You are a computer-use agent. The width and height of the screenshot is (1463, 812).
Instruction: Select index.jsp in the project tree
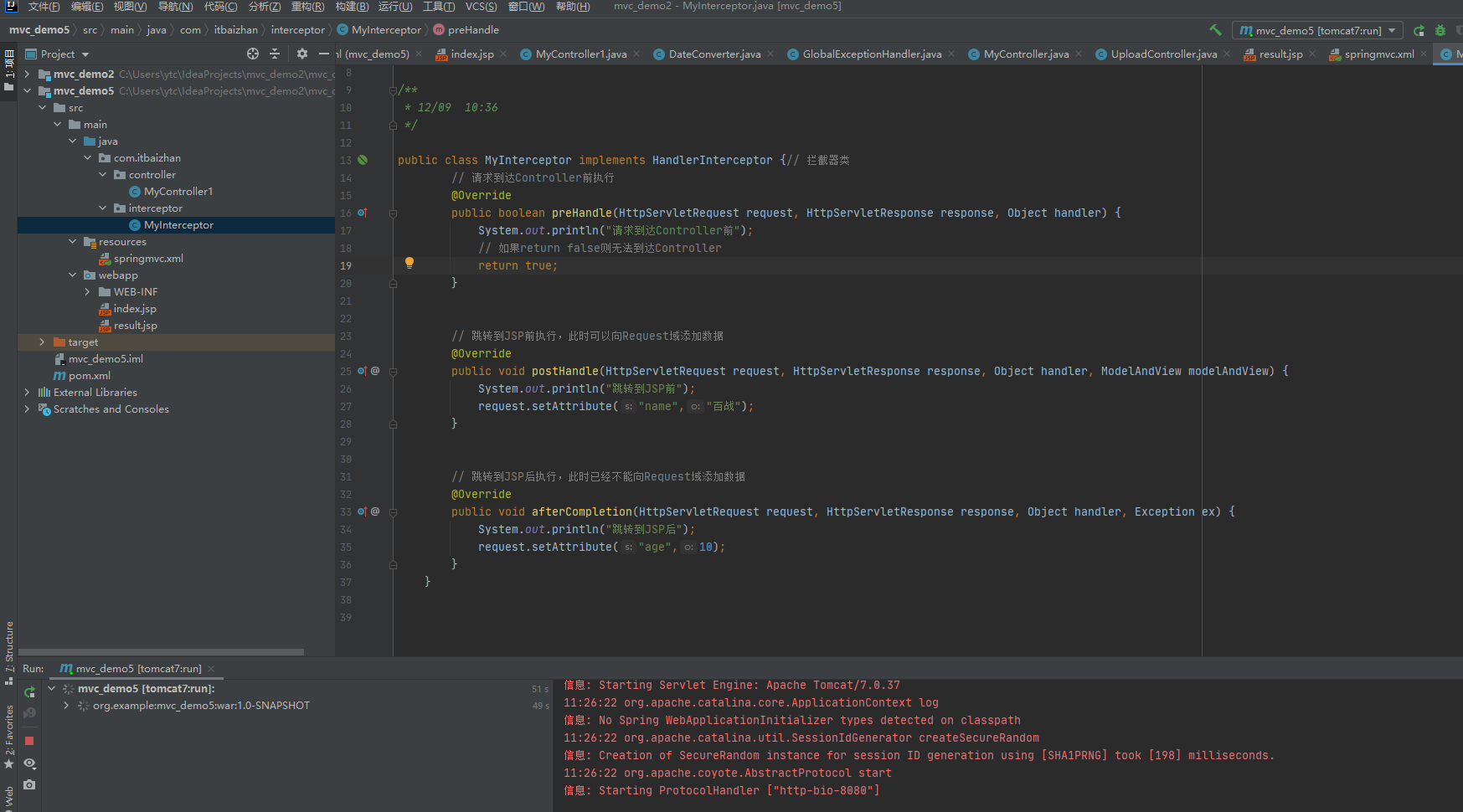pos(135,309)
